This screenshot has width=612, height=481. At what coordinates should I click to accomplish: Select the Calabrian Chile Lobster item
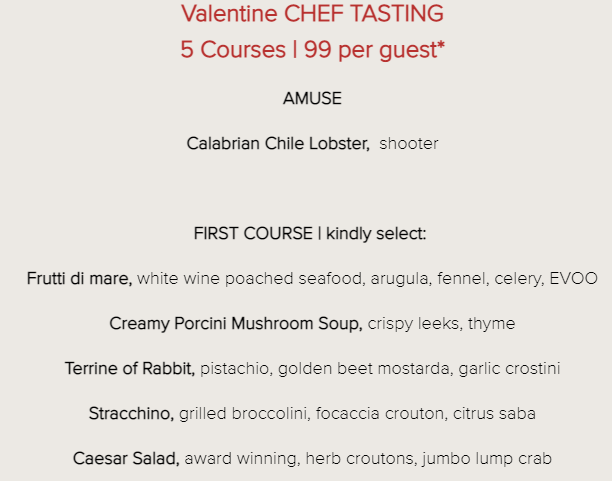(x=278, y=144)
